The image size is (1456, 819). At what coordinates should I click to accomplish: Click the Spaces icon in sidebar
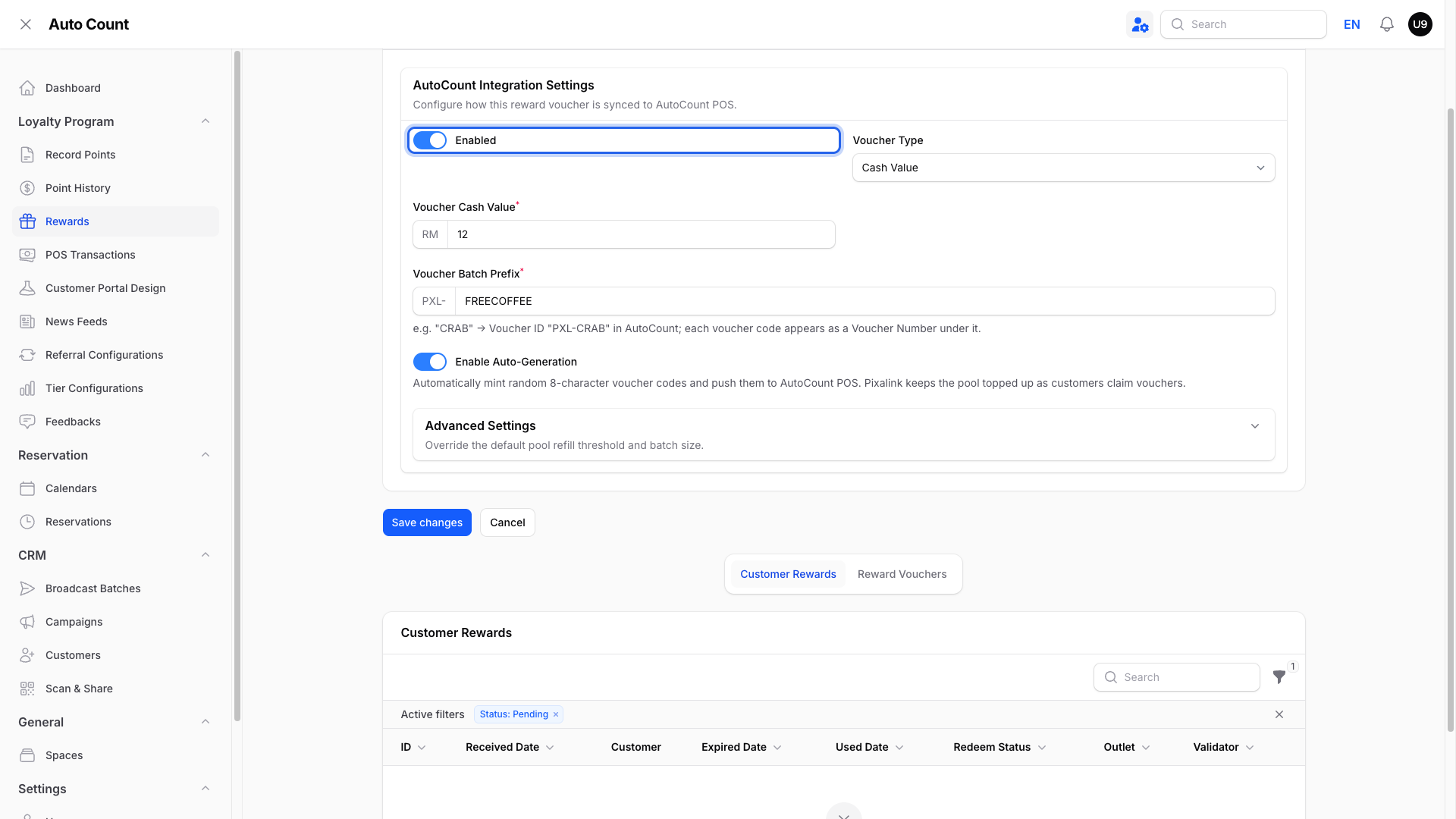coord(27,755)
